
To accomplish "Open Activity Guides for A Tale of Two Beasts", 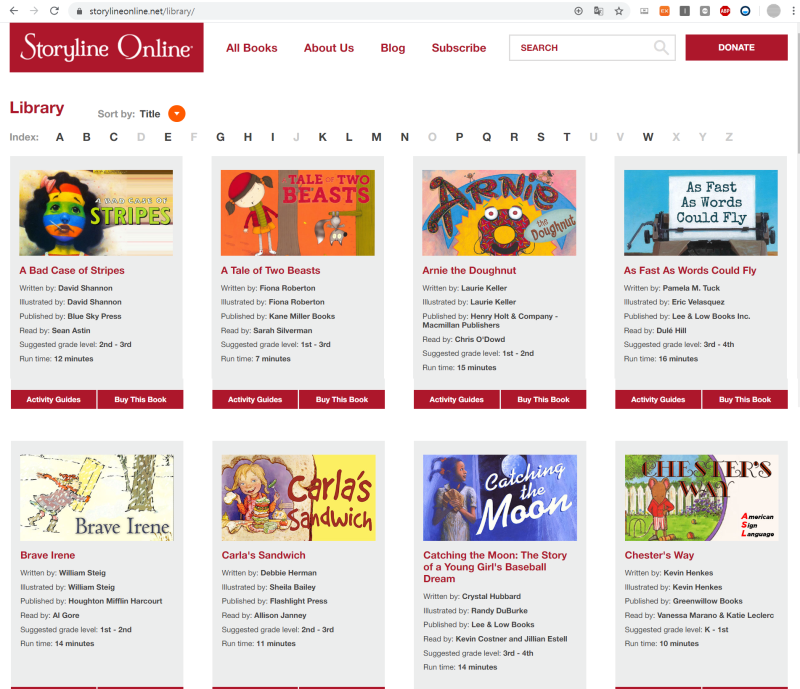I will point(255,400).
